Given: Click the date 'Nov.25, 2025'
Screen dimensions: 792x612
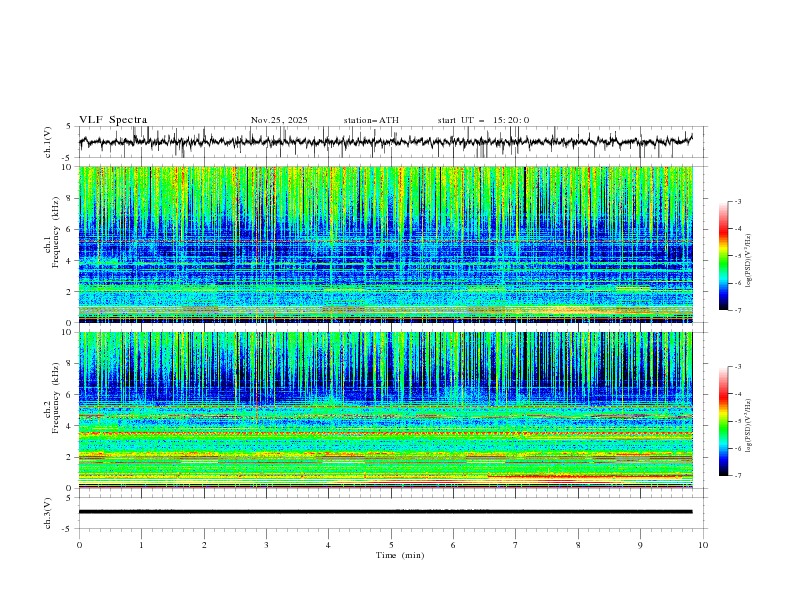Looking at the screenshot, I should coord(279,120).
